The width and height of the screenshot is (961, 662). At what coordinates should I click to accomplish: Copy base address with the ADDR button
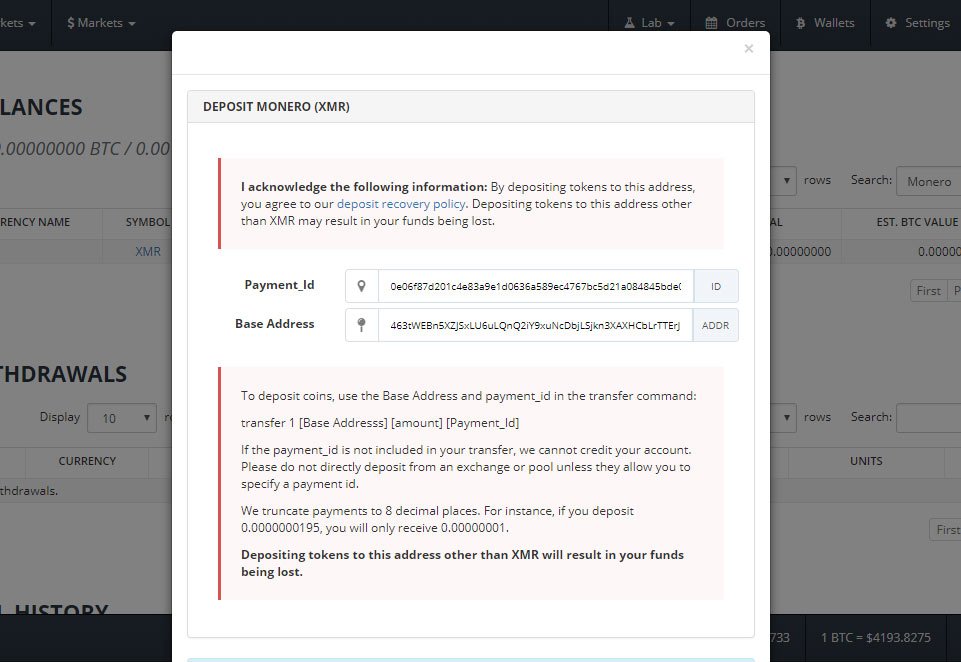coord(715,325)
